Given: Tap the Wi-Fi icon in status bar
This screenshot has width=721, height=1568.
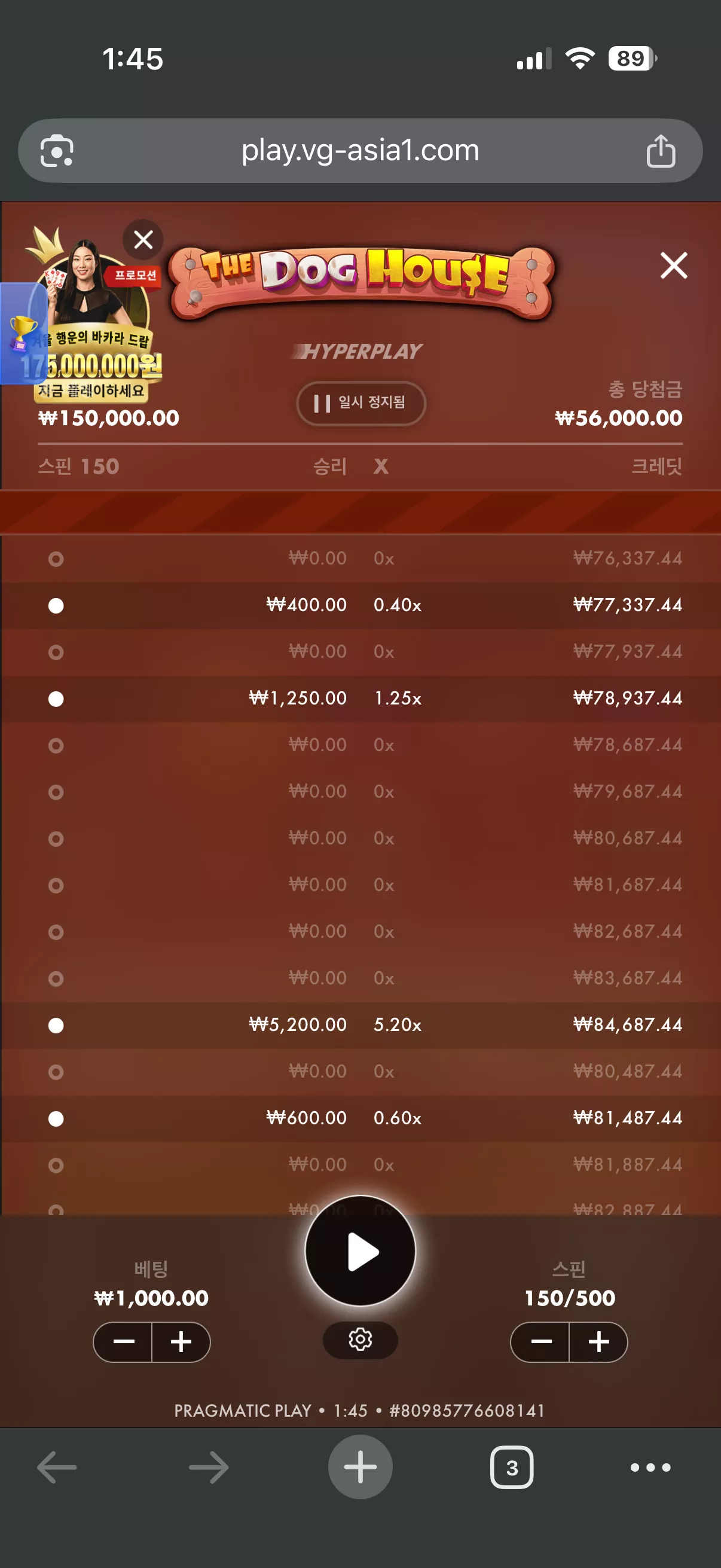Looking at the screenshot, I should [x=580, y=59].
